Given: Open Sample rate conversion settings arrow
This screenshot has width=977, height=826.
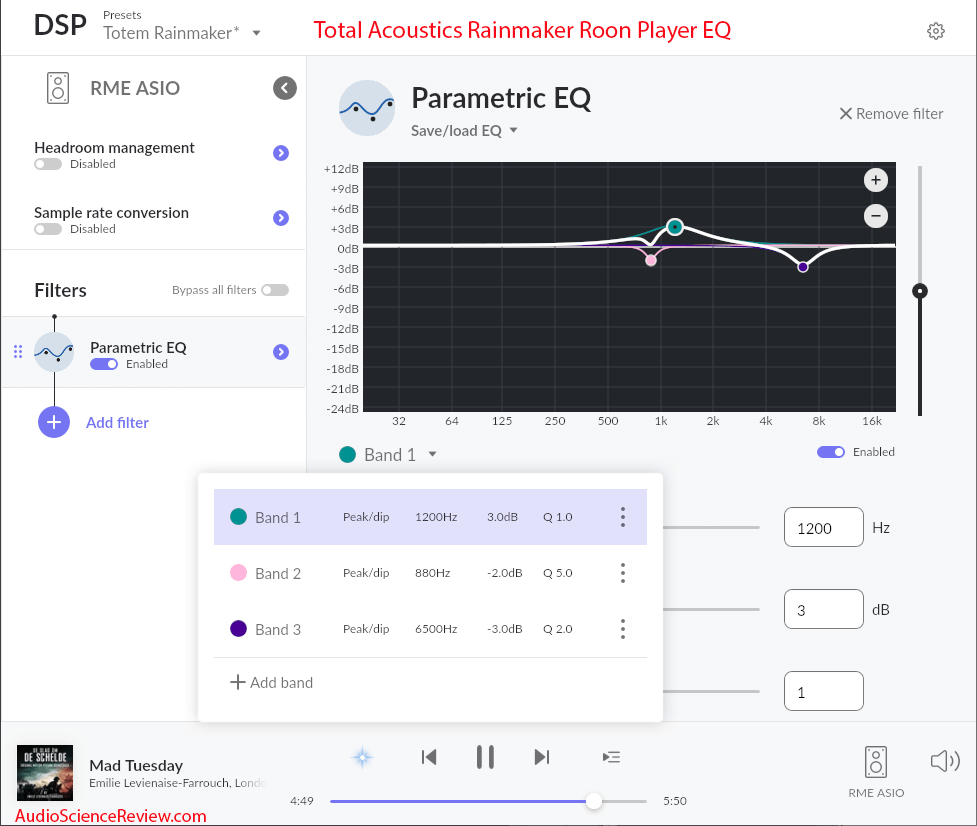Looking at the screenshot, I should [281, 217].
